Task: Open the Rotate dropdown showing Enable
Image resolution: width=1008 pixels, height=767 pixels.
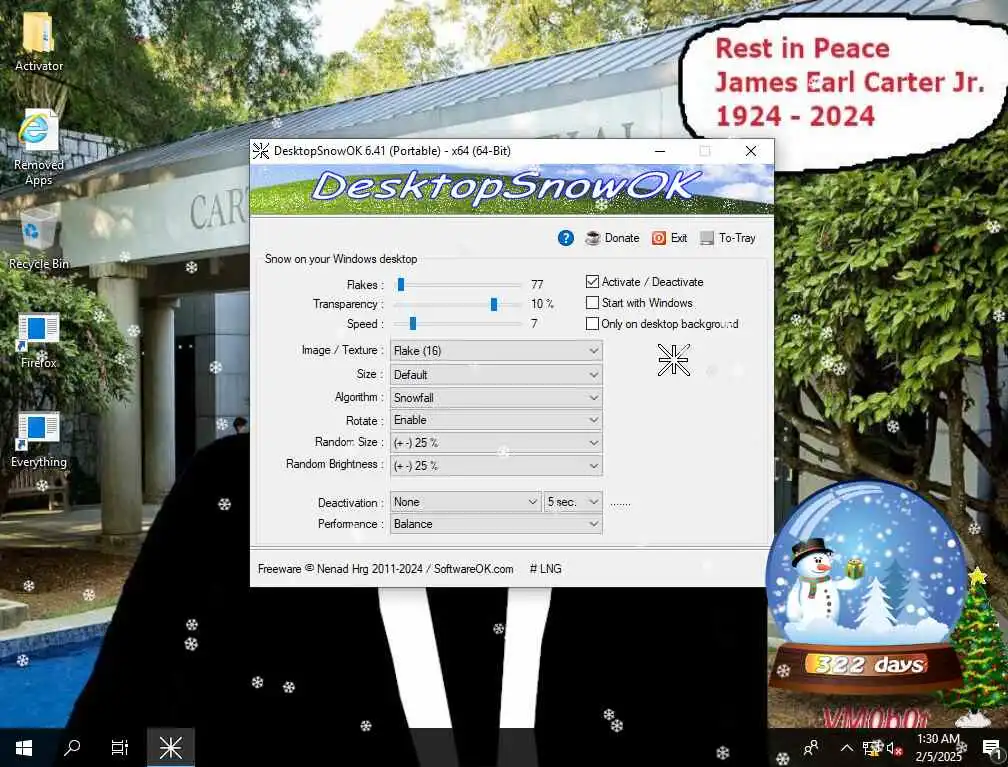Action: [496, 420]
